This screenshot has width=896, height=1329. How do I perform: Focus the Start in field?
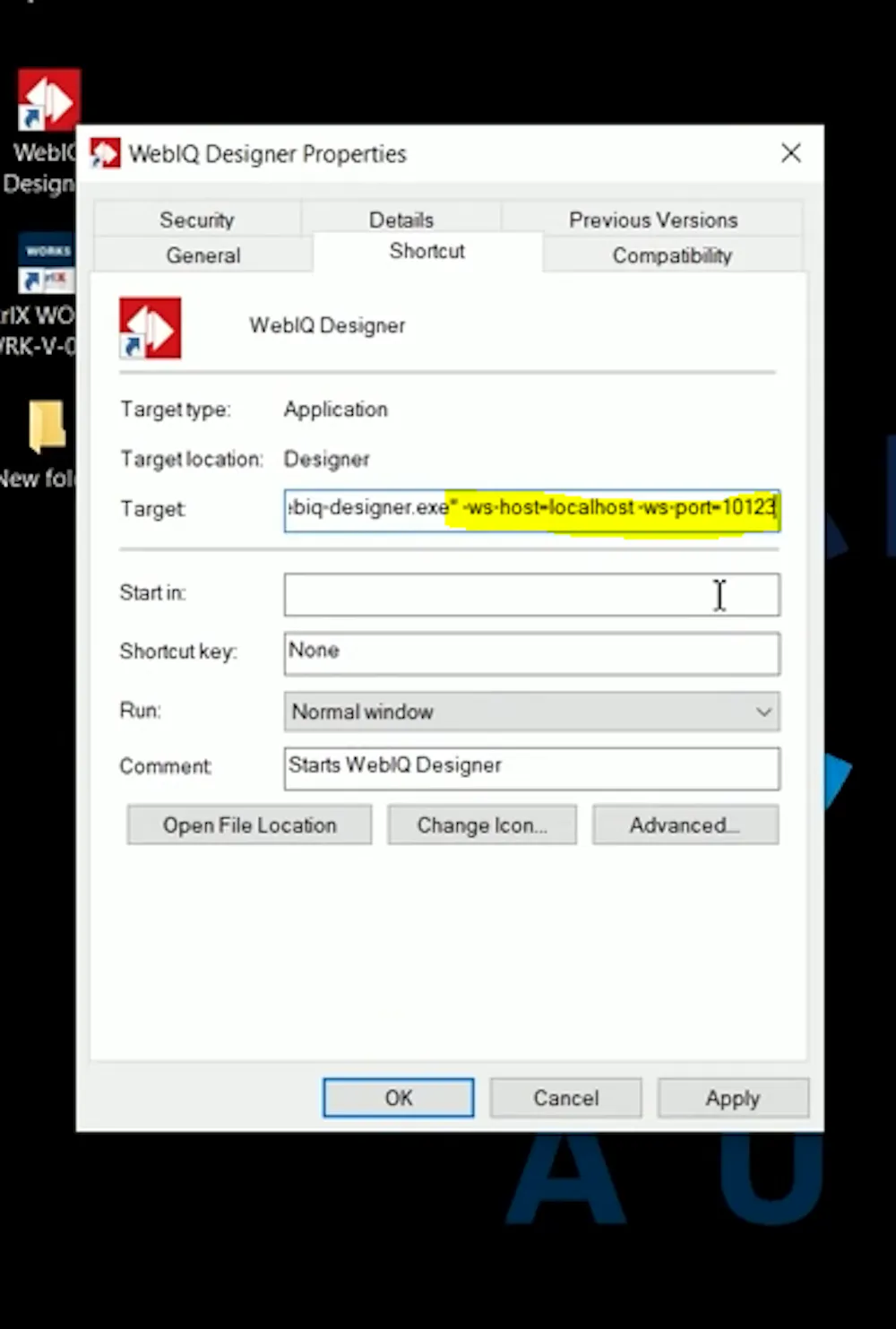pos(532,594)
